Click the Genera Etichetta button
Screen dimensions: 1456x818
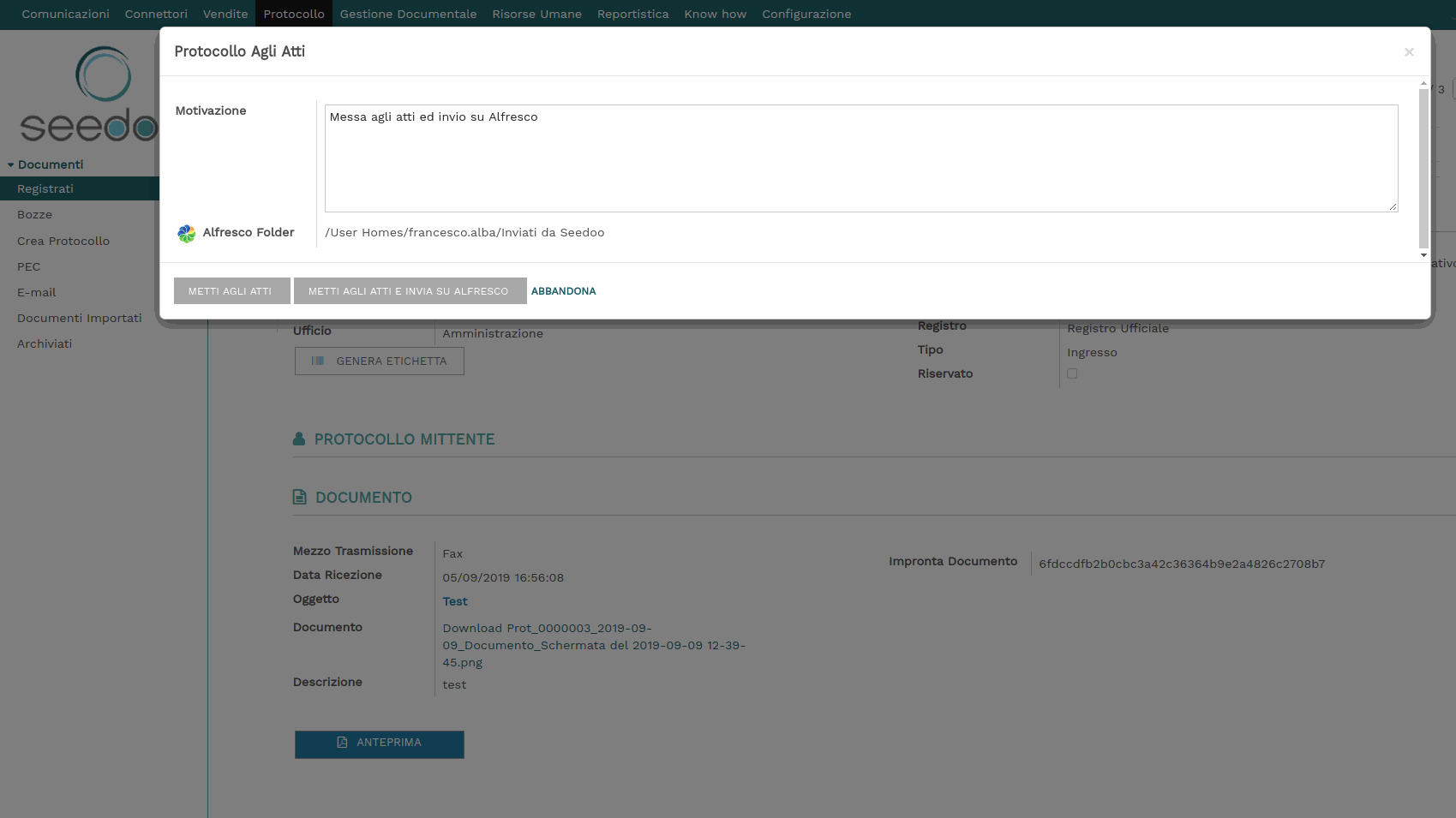coord(380,361)
